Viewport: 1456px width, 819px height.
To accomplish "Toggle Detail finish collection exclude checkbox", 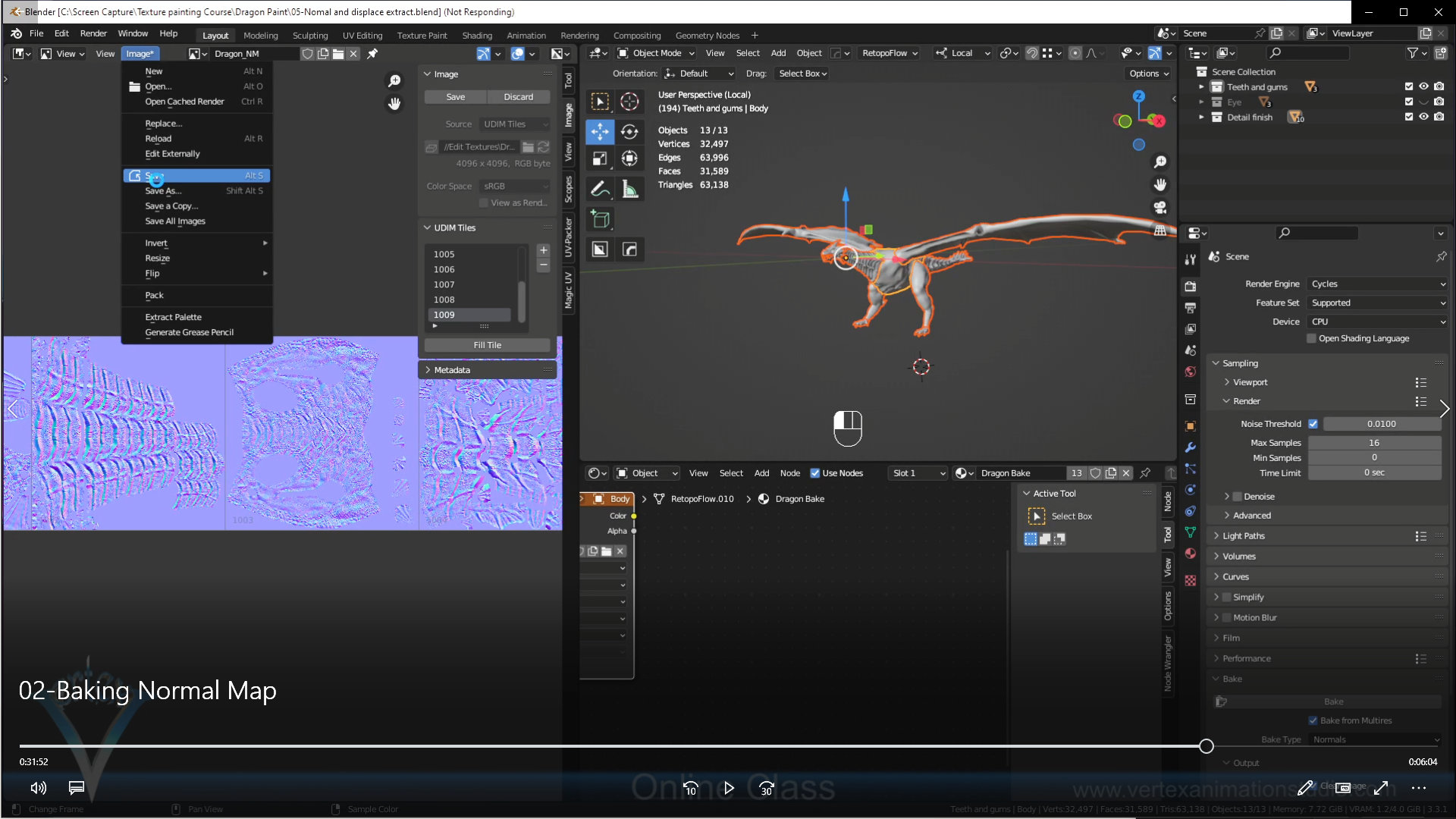I will (1409, 118).
